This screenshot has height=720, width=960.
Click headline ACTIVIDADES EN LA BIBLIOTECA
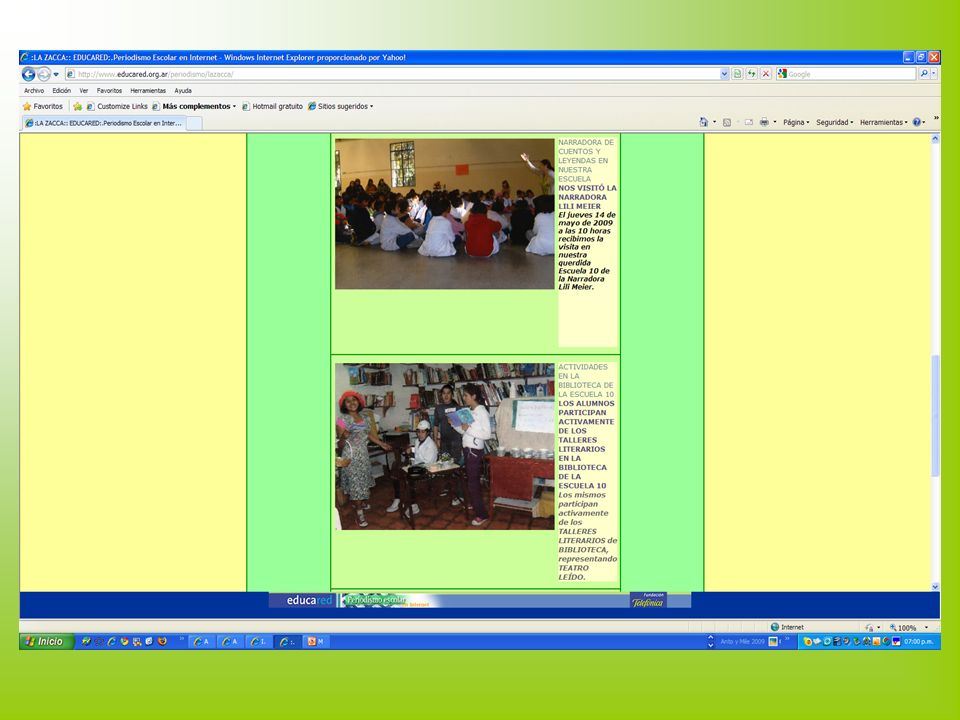click(x=586, y=381)
